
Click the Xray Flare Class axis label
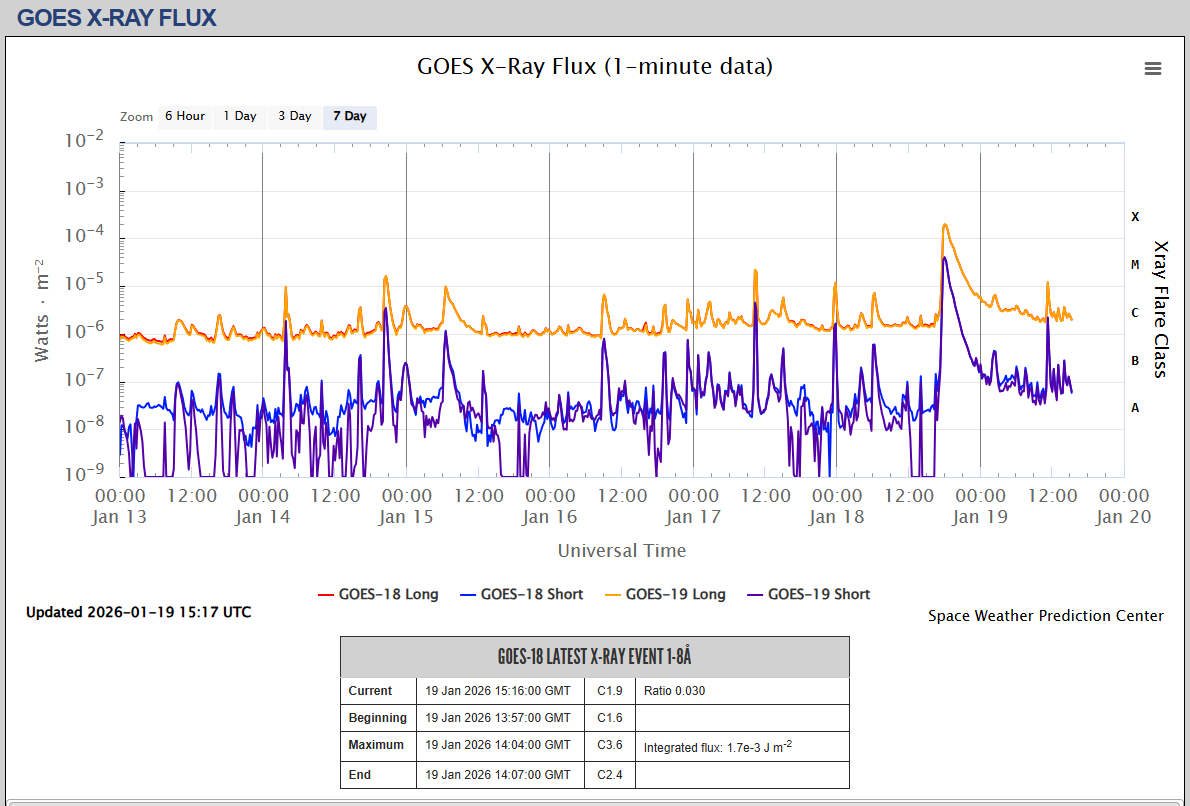tap(1160, 308)
